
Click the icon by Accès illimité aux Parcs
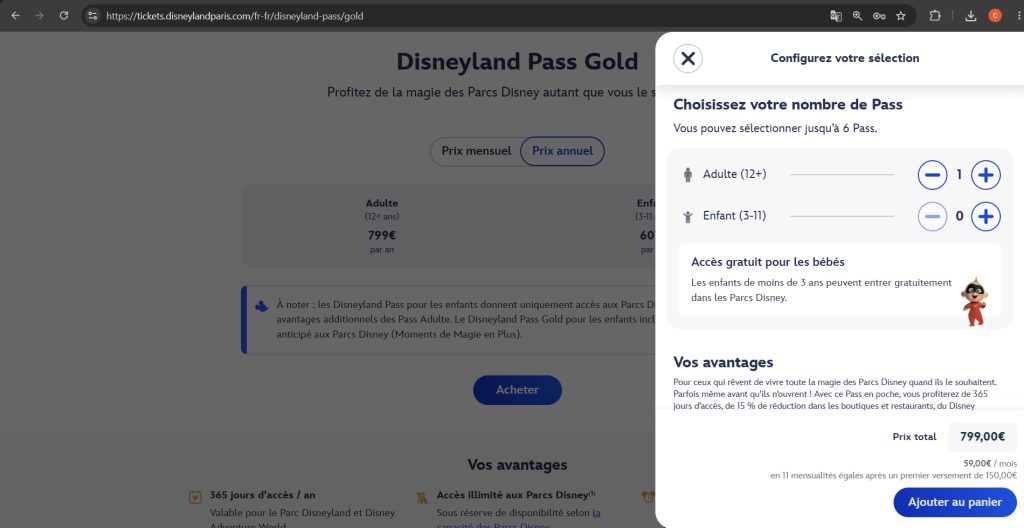(422, 497)
